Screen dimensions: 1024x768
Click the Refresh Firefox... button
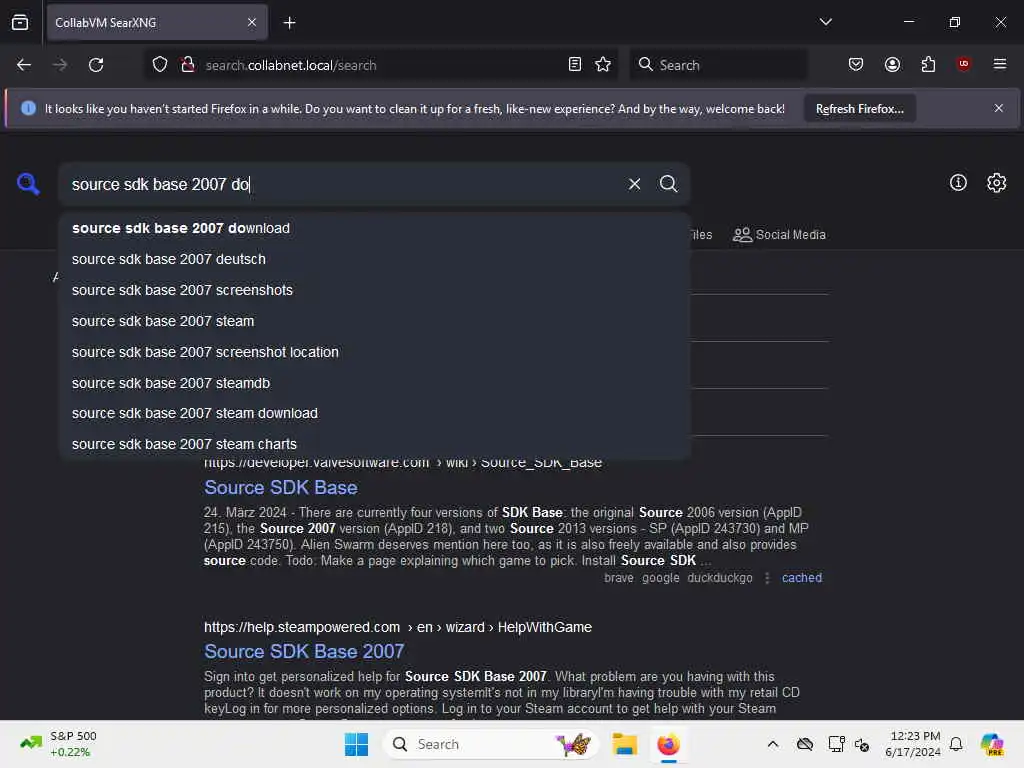[x=859, y=108]
